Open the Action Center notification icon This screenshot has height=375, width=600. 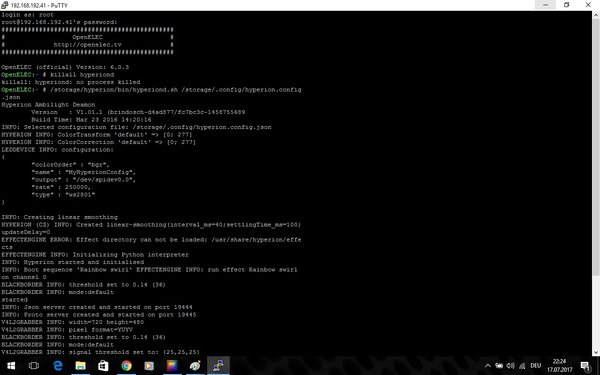[x=585, y=366]
